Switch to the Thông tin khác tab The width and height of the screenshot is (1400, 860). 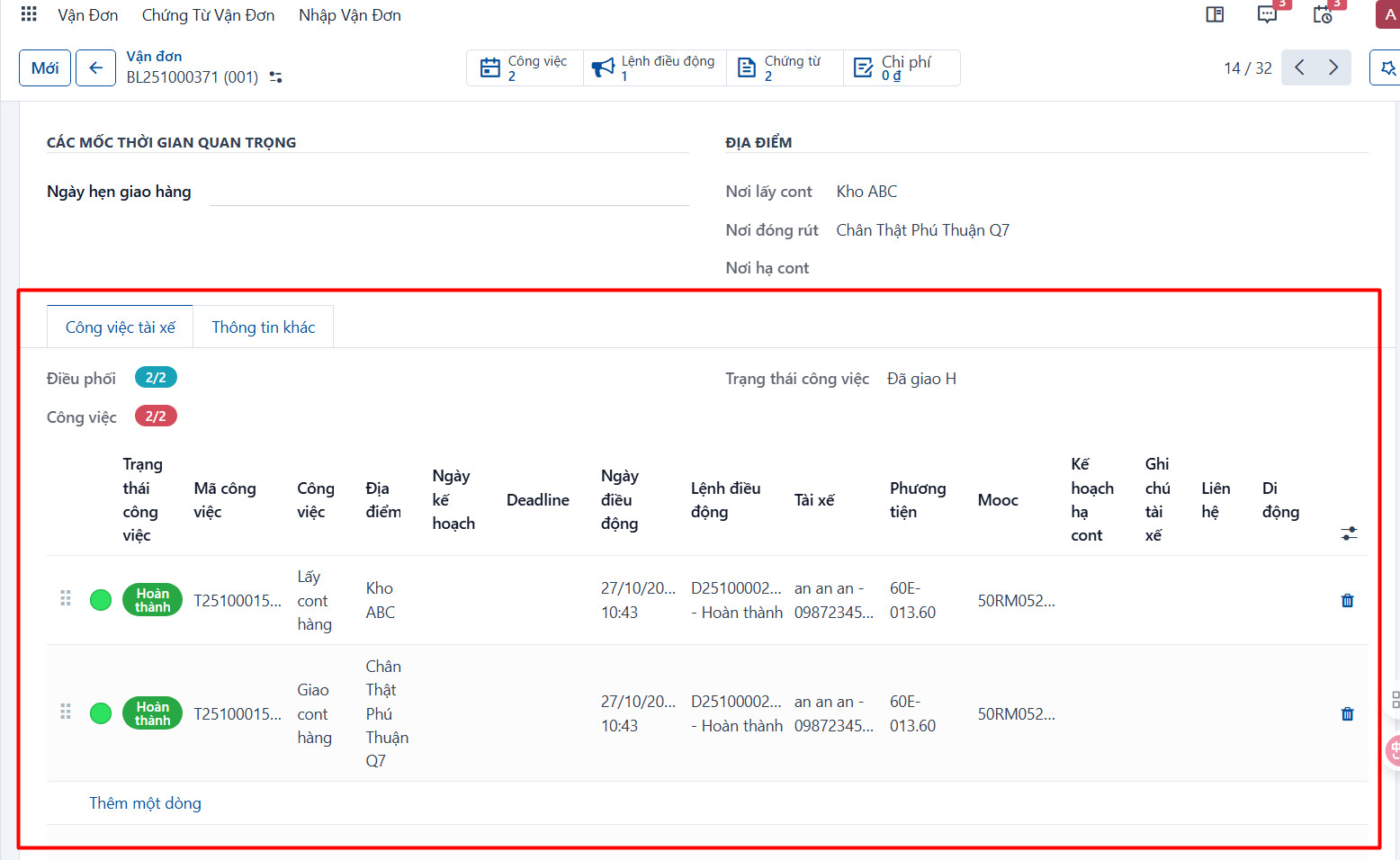pyautogui.click(x=264, y=327)
